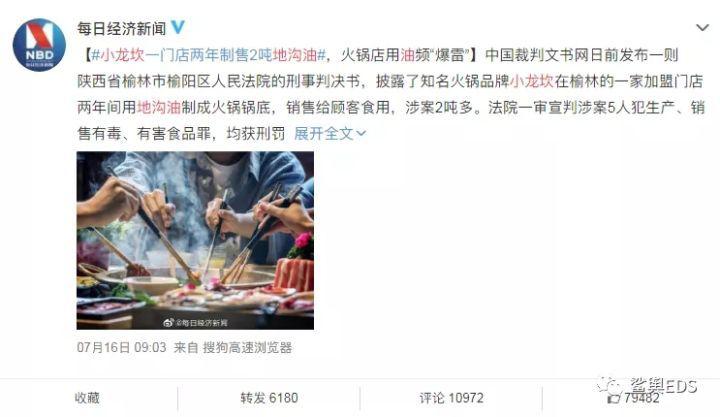Select the 转发 6180 repost tab
This screenshot has width=720, height=417.
tap(269, 398)
